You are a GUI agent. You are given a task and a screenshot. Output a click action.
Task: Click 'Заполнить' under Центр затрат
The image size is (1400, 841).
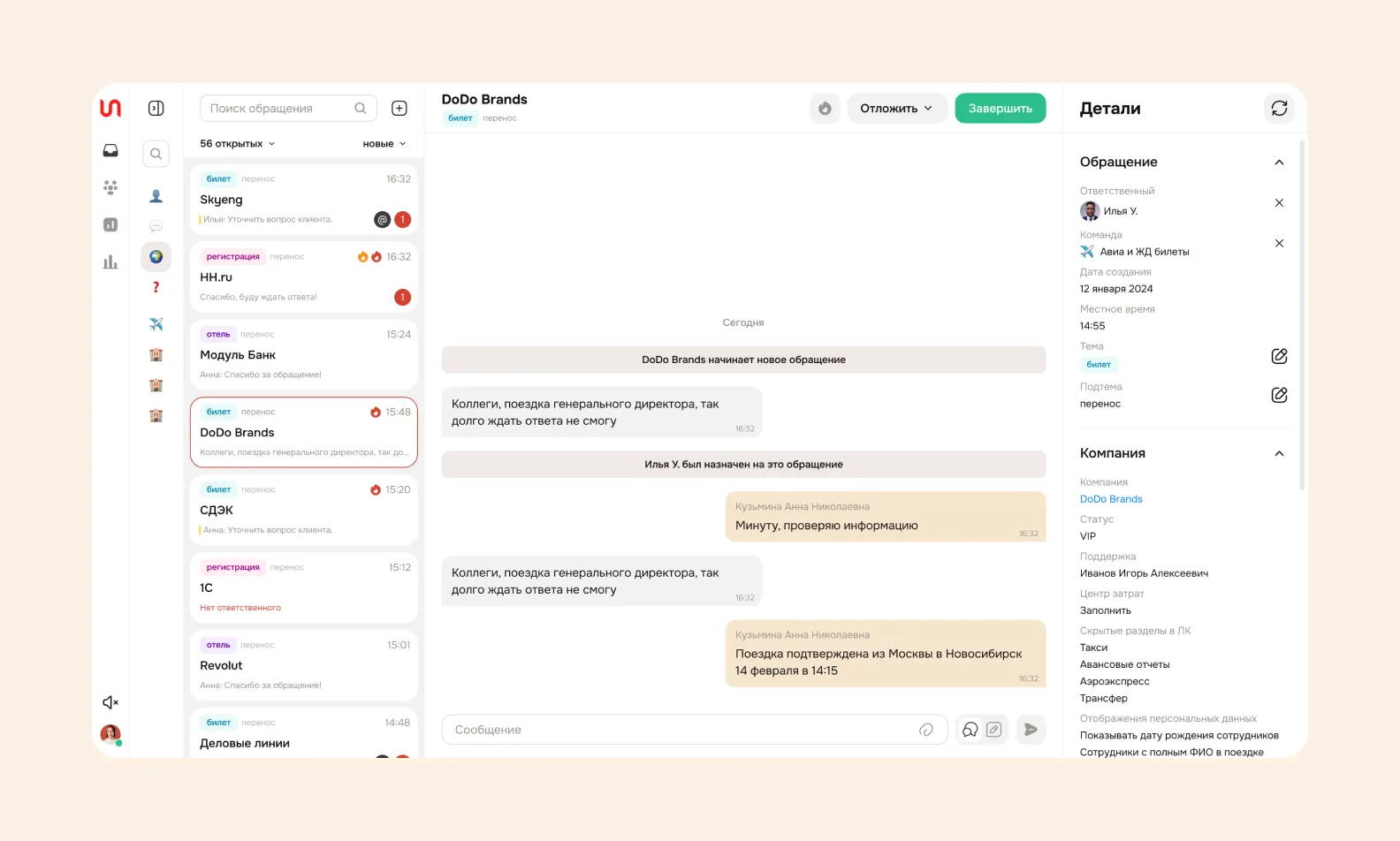click(1105, 610)
